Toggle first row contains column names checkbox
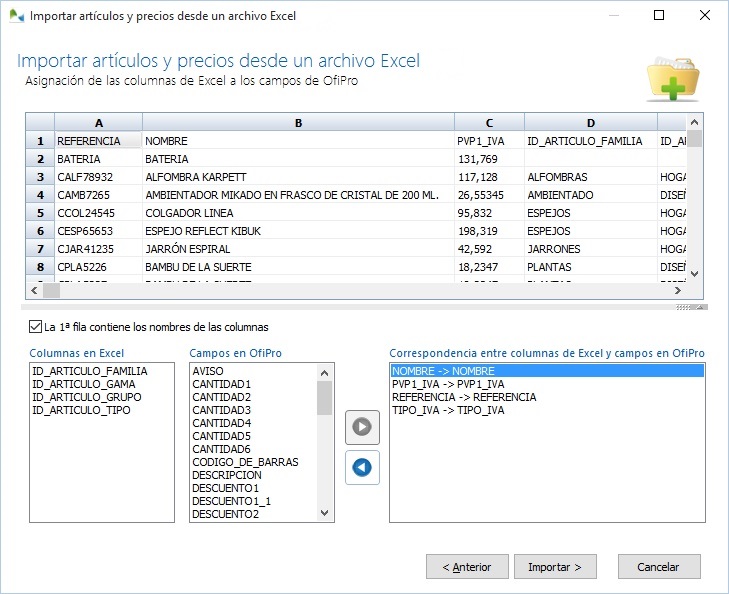Viewport: 729px width, 594px height. [36, 327]
